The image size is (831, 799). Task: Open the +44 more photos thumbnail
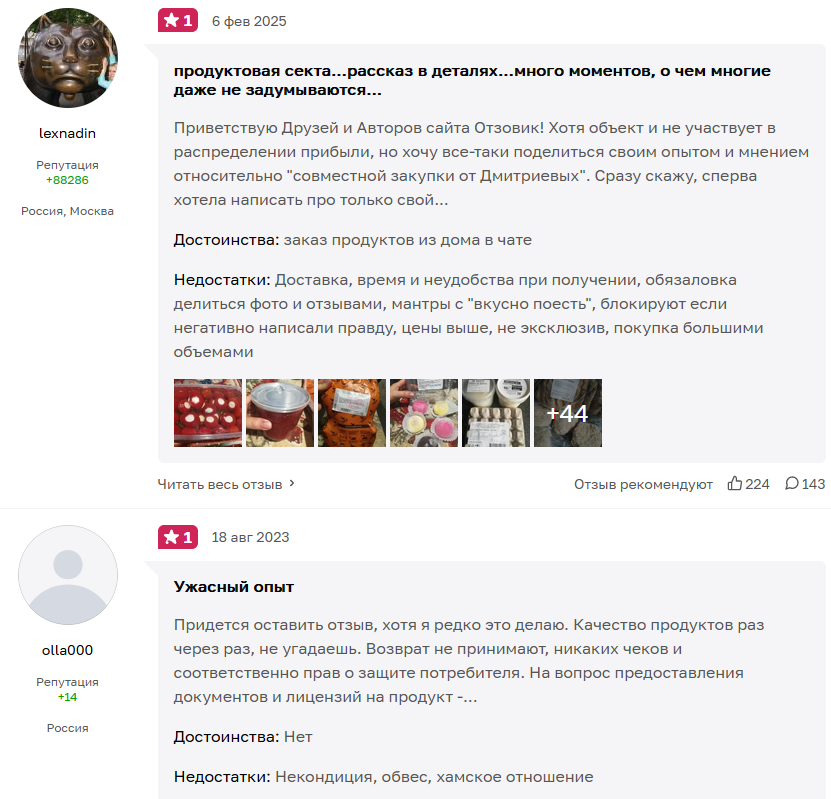tap(568, 413)
